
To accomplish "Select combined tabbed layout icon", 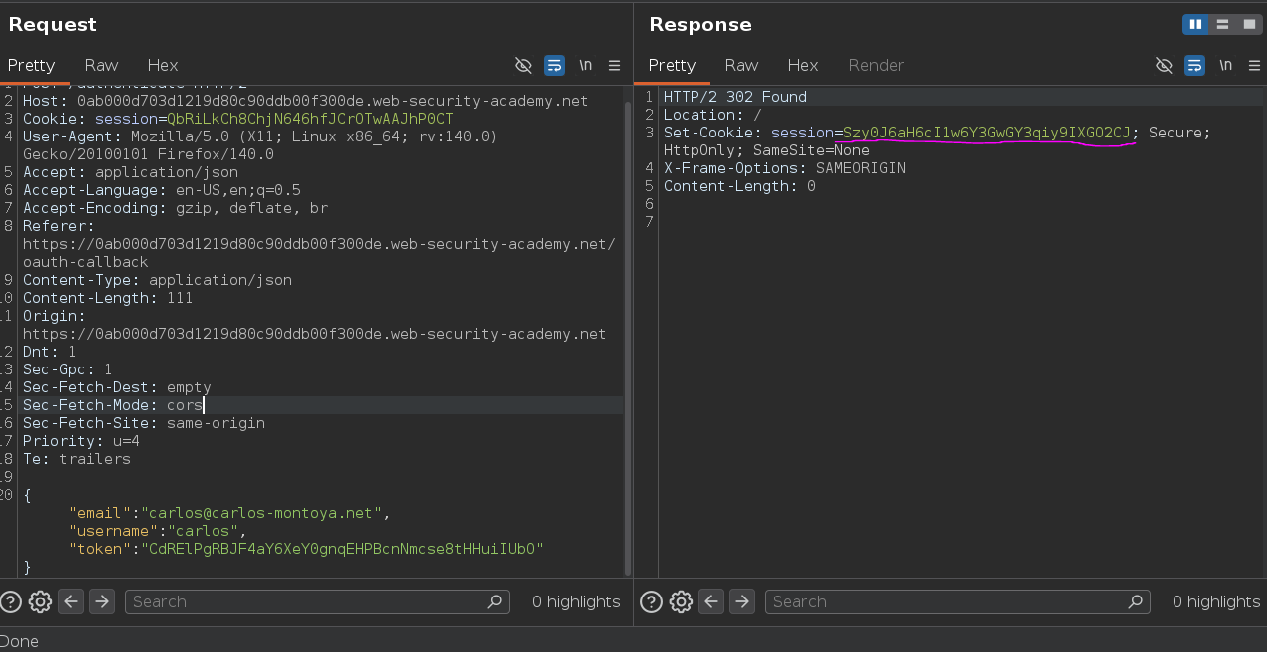I will pos(1249,24).
